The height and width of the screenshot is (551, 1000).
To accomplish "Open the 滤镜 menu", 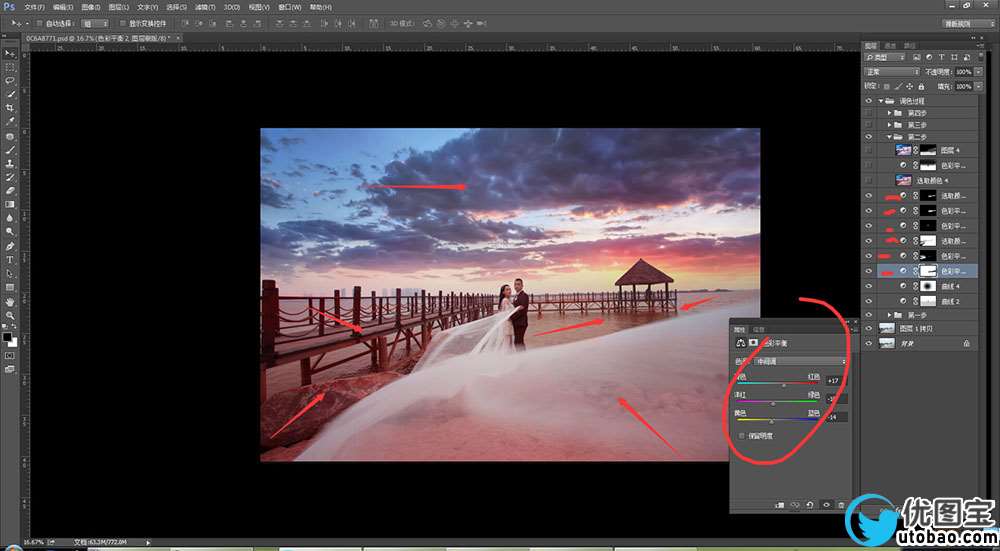I will tap(204, 7).
